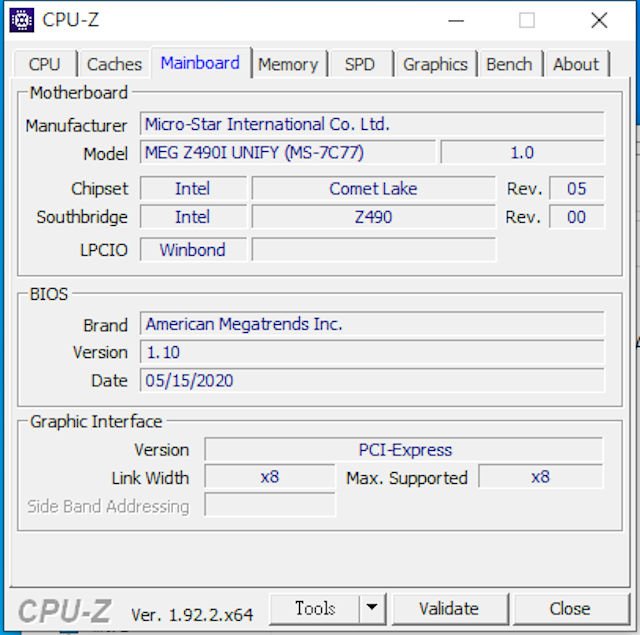The width and height of the screenshot is (640, 635).
Task: Close the window with the X icon
Action: coord(599,20)
